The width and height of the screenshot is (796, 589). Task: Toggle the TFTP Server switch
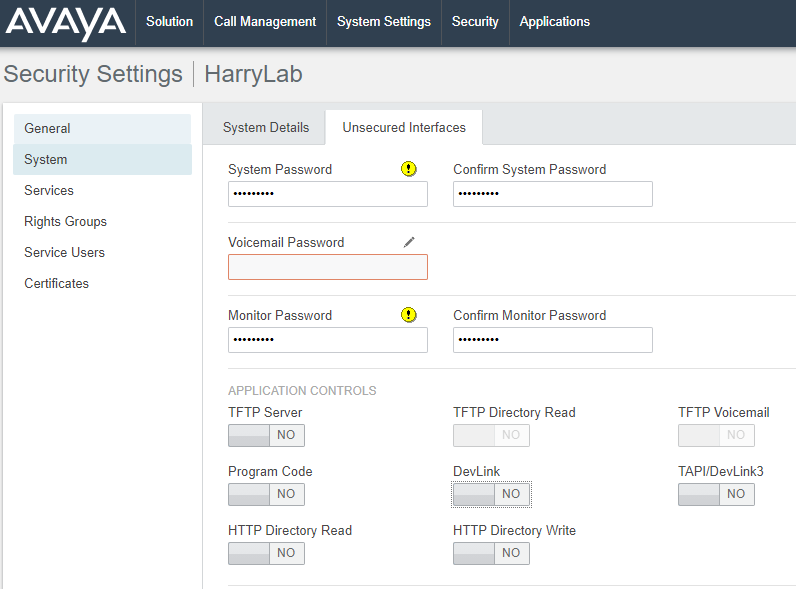coord(267,435)
